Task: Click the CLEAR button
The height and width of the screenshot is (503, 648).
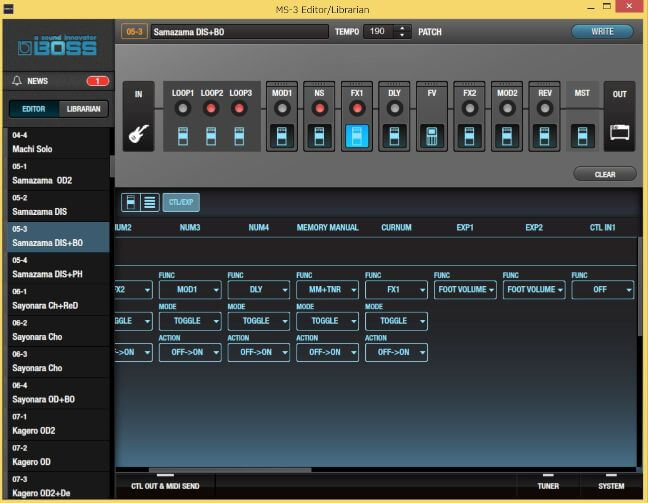Action: (x=605, y=174)
